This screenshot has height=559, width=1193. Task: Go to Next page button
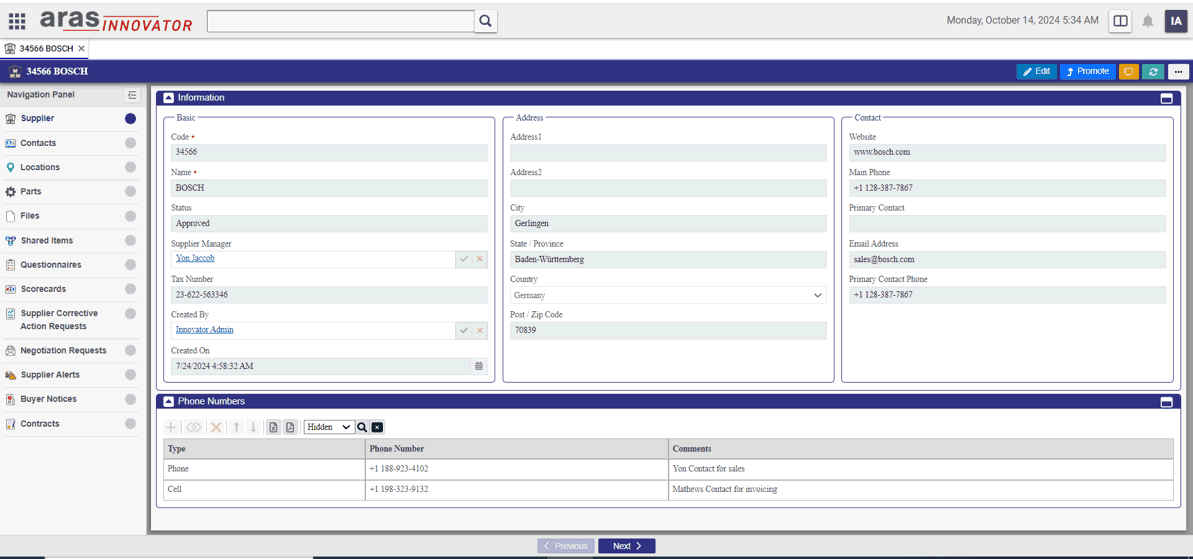(x=626, y=546)
